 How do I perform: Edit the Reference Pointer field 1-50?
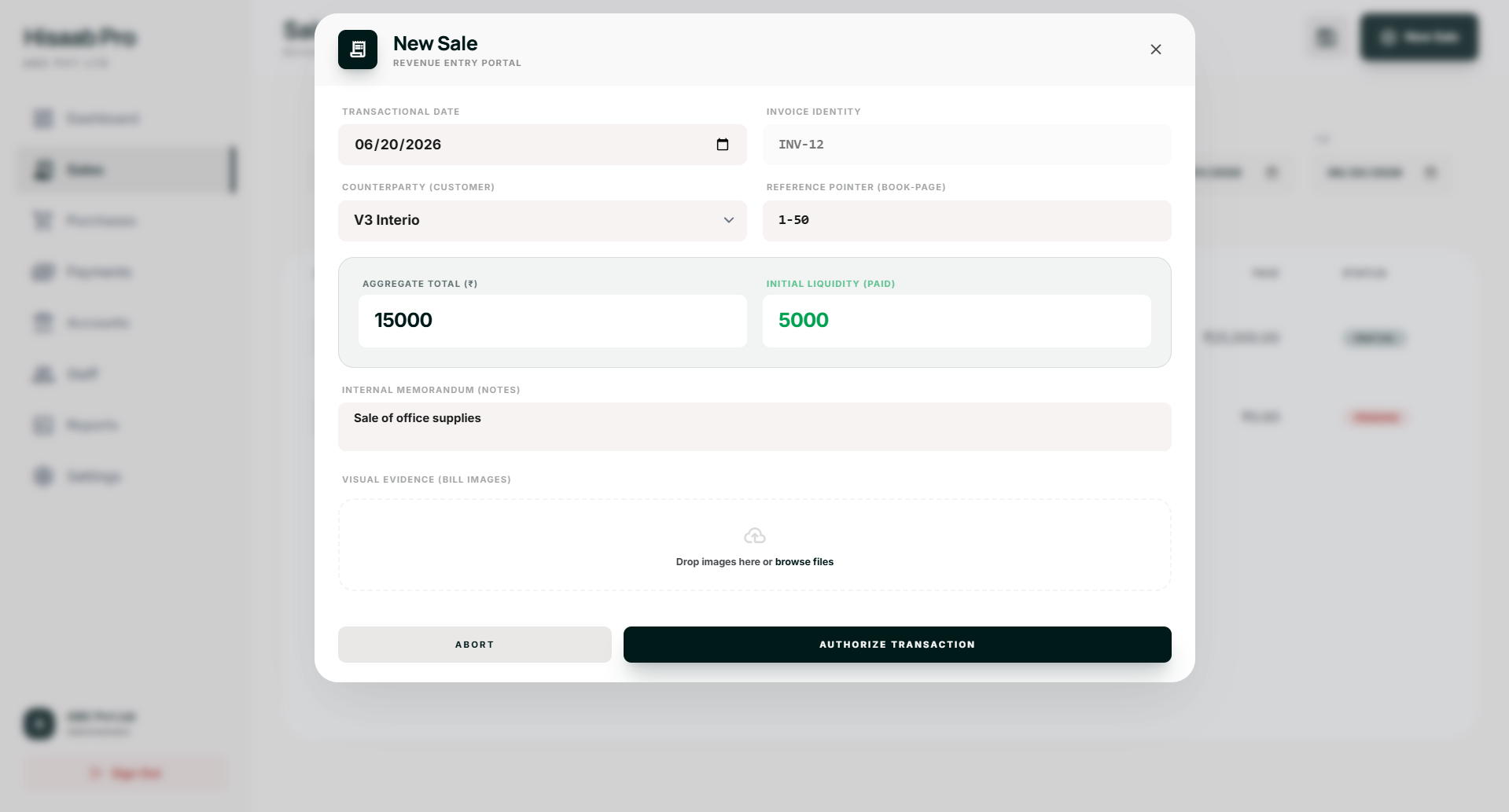pos(967,221)
